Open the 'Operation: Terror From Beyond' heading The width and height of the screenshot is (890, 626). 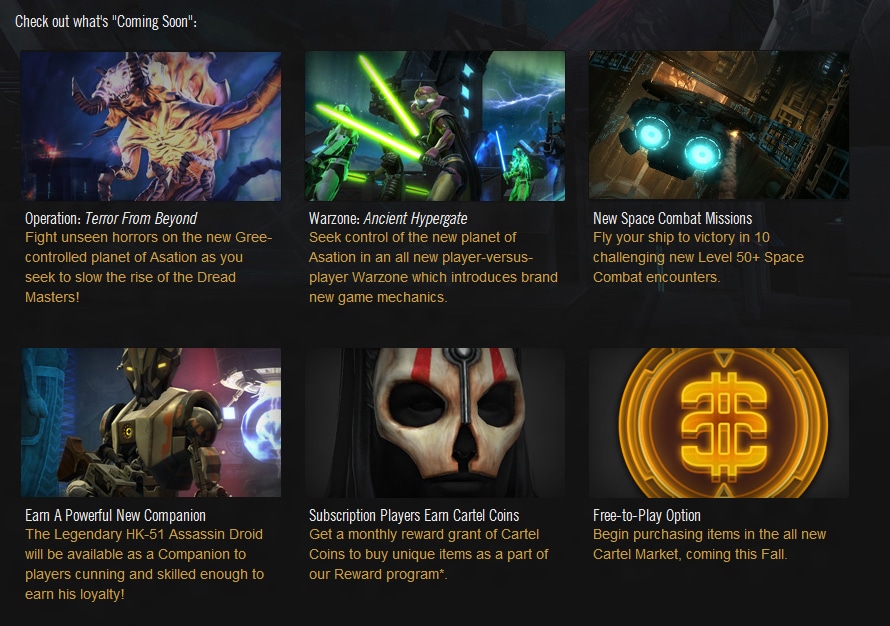(x=111, y=219)
